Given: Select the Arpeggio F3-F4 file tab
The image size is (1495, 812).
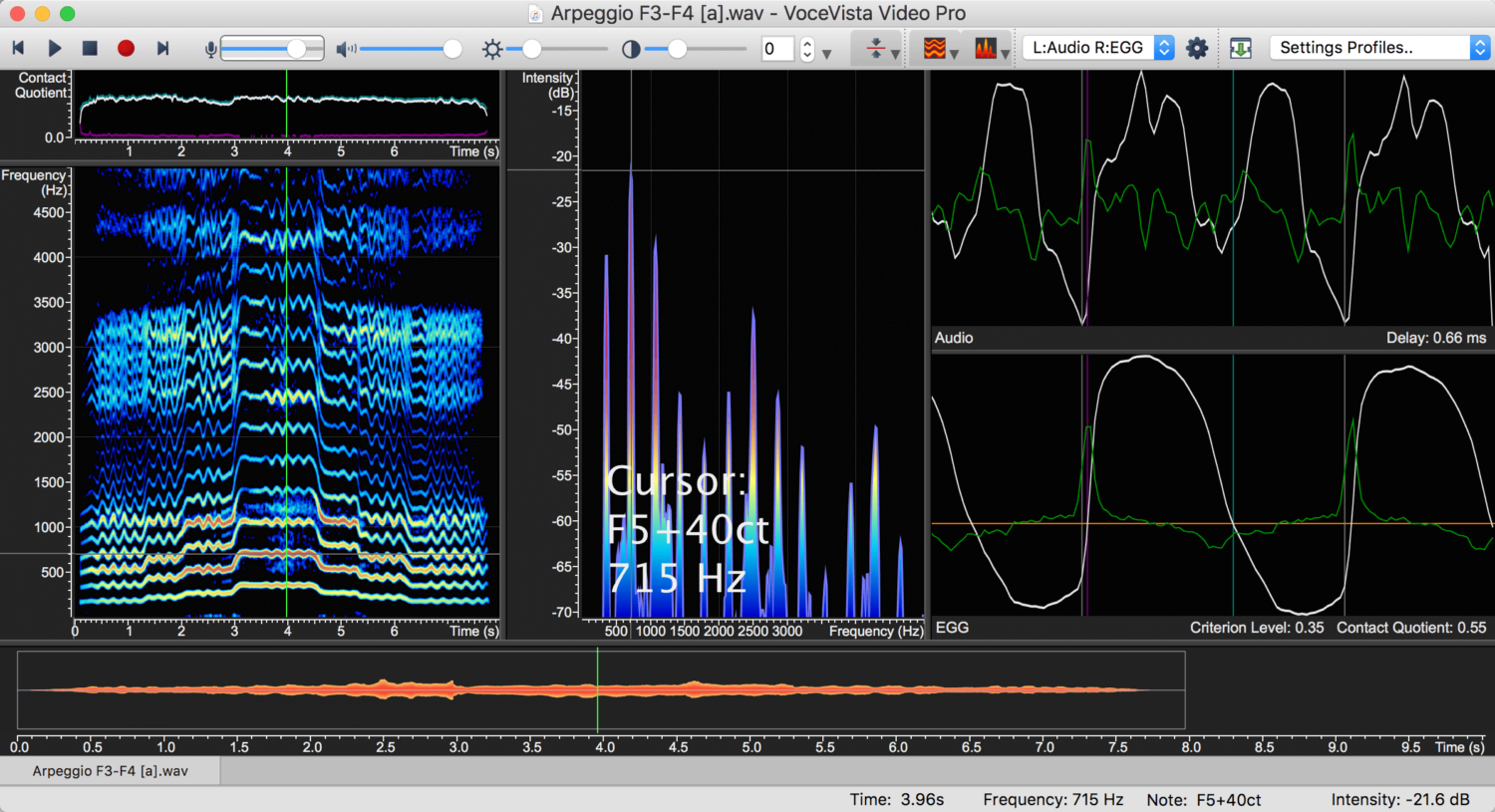Looking at the screenshot, I should click(110, 770).
